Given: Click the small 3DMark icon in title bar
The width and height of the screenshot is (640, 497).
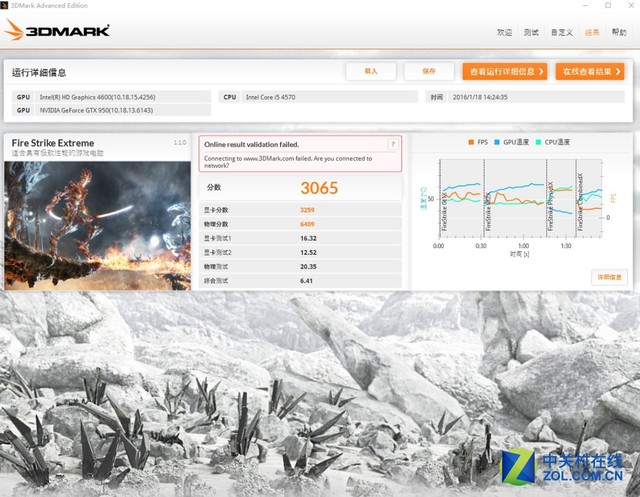Looking at the screenshot, I should [8, 6].
